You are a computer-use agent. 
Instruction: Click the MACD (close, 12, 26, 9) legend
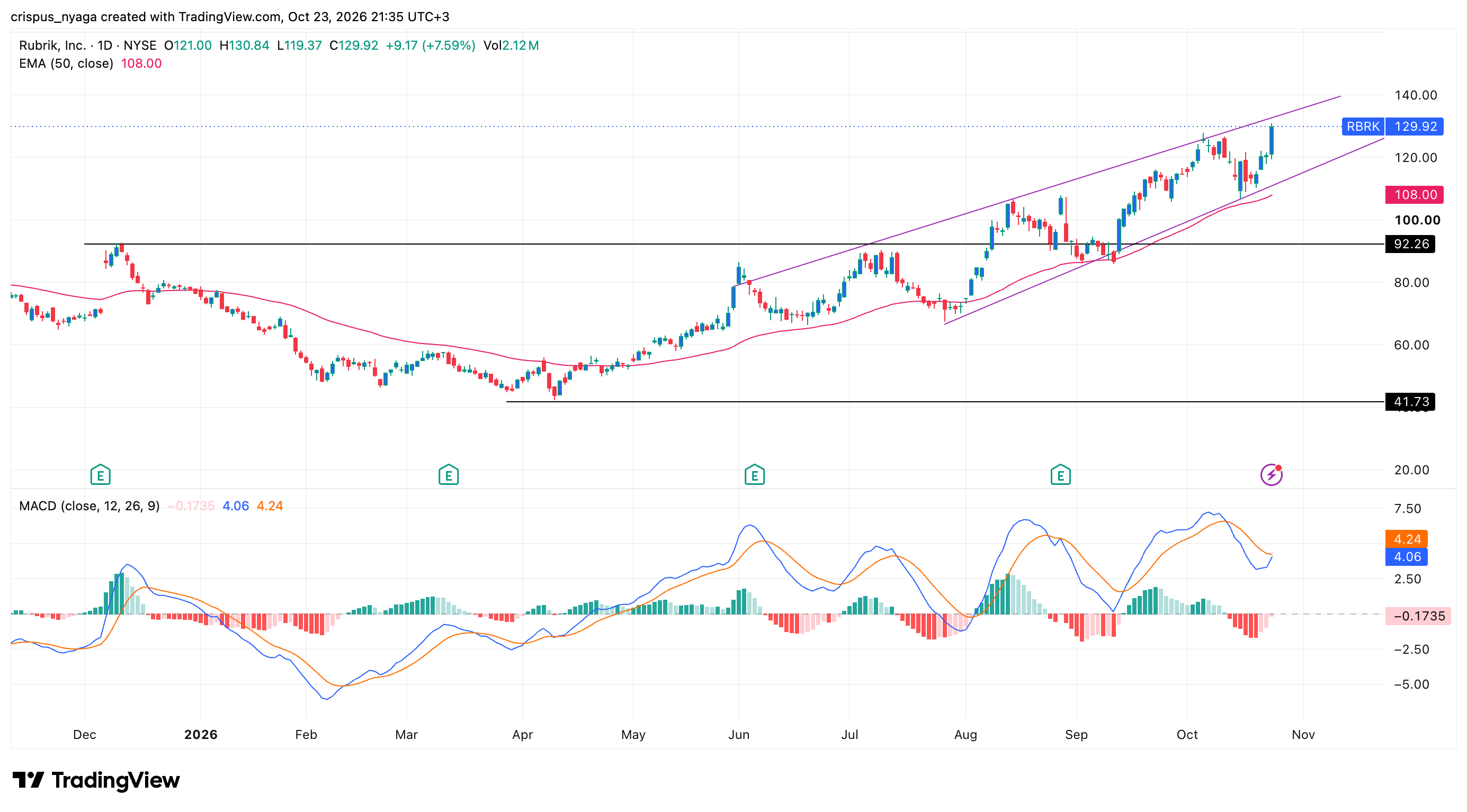(90, 506)
